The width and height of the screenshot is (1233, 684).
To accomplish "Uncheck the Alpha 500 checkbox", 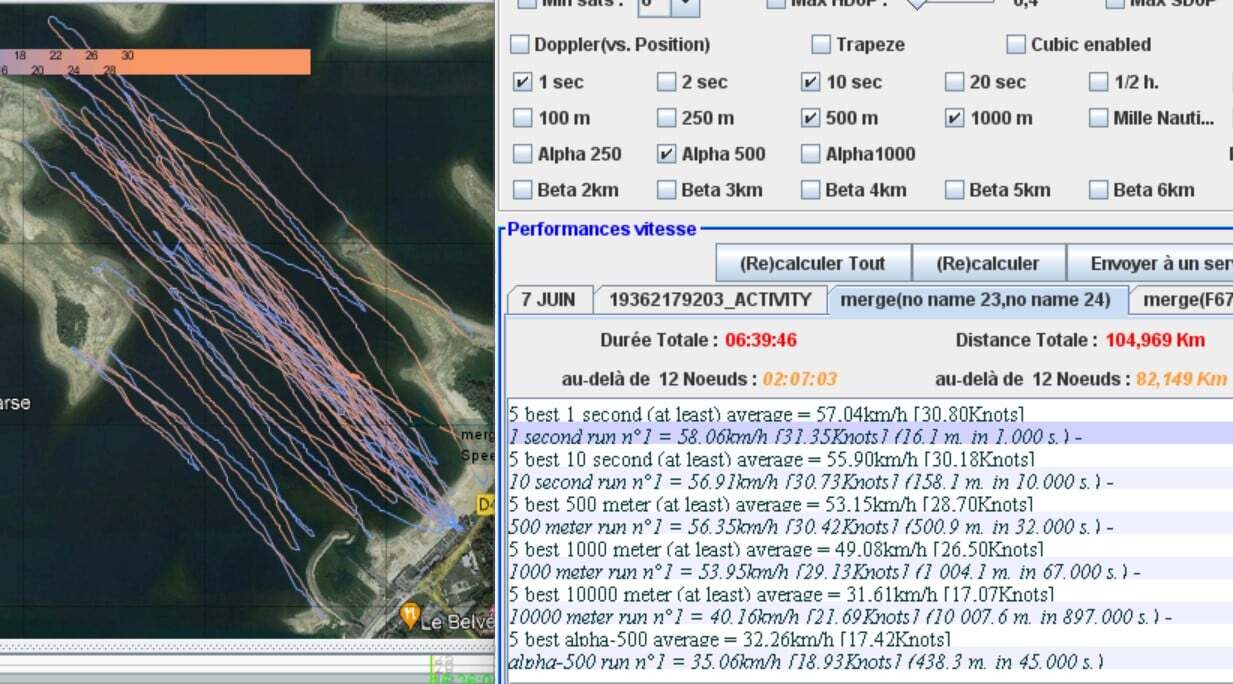I will pos(666,154).
